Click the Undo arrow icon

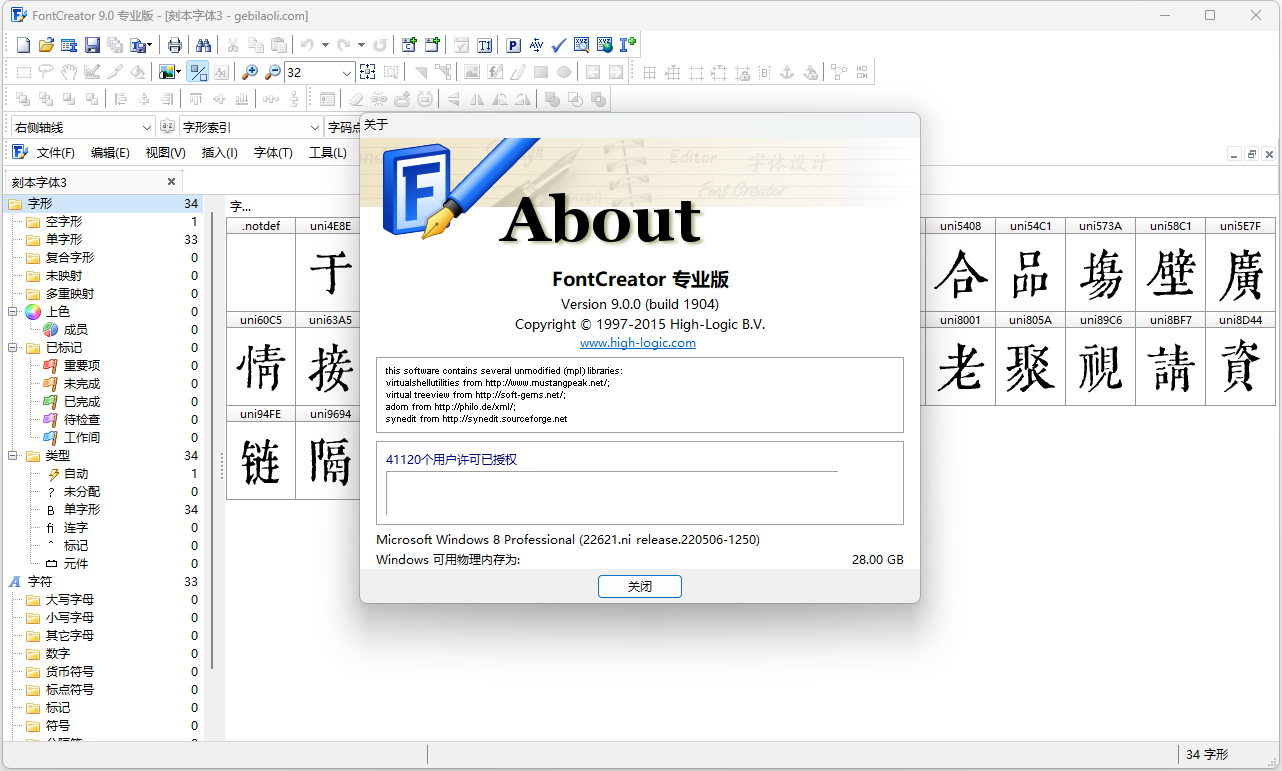[x=307, y=45]
